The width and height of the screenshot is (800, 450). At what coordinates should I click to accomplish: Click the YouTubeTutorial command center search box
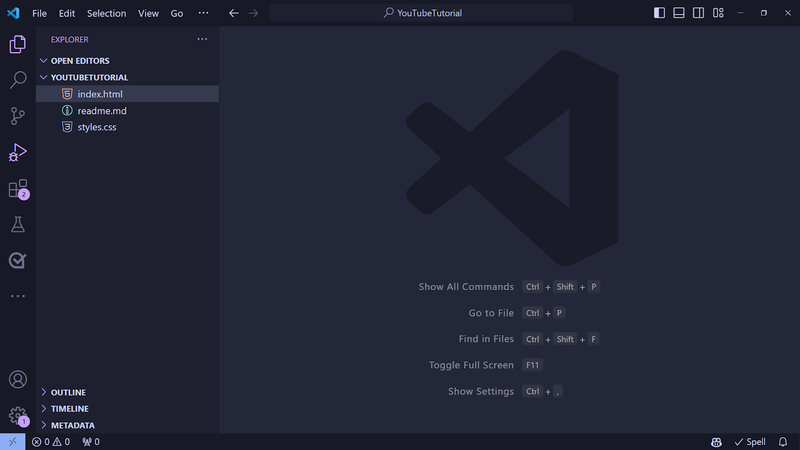coord(421,13)
